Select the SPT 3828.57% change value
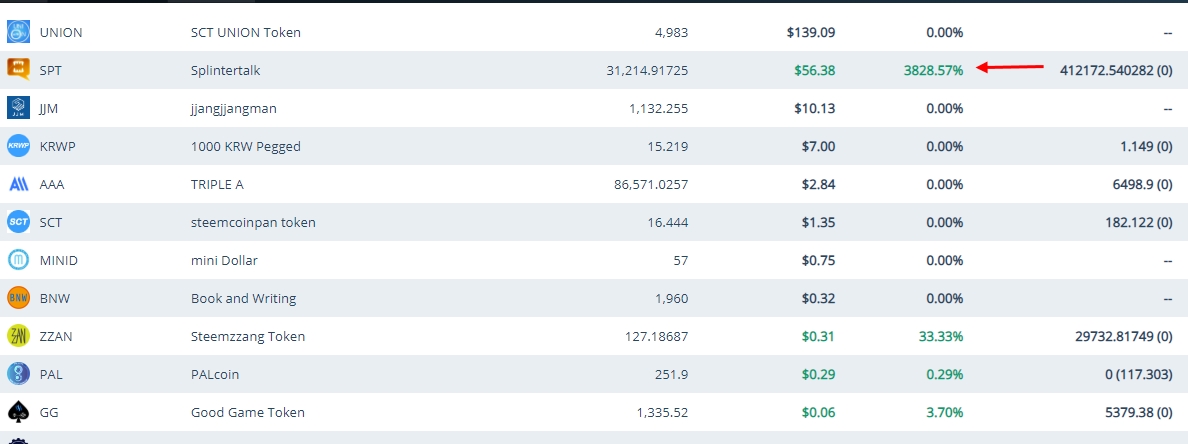1188x444 pixels. (933, 70)
